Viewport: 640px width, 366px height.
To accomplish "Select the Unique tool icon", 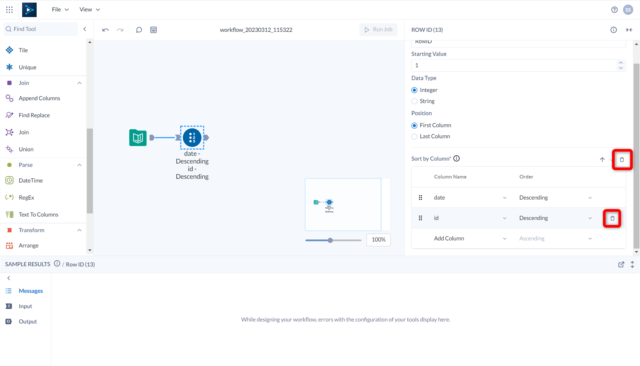I will click(9, 67).
